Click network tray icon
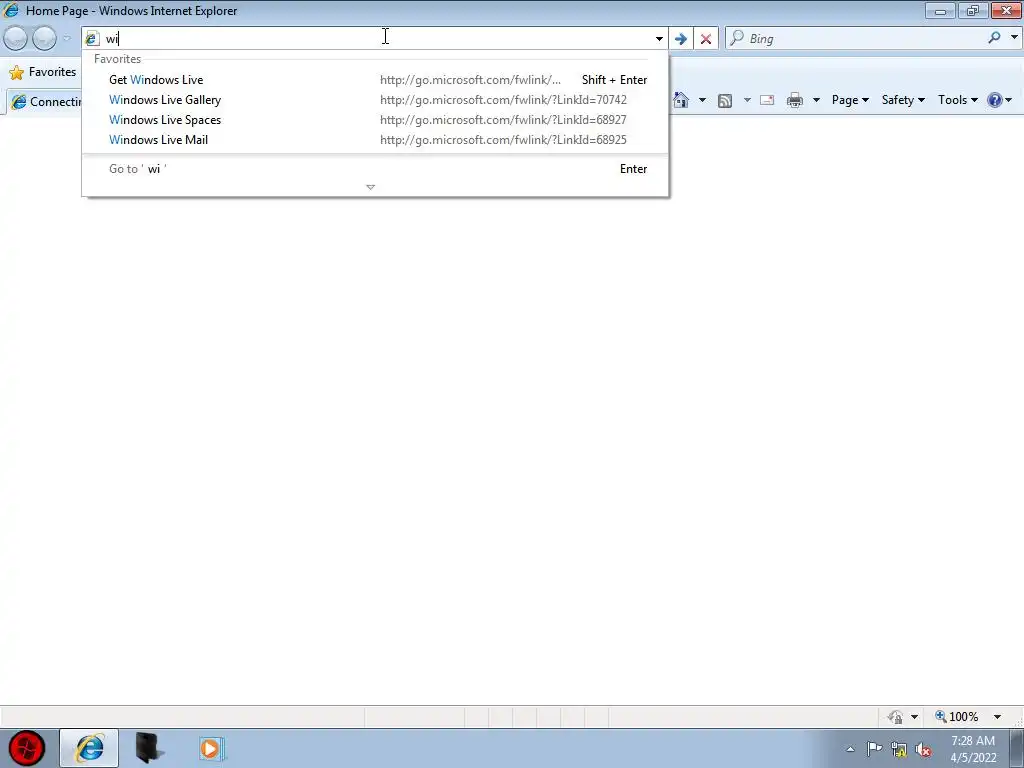 [x=899, y=749]
